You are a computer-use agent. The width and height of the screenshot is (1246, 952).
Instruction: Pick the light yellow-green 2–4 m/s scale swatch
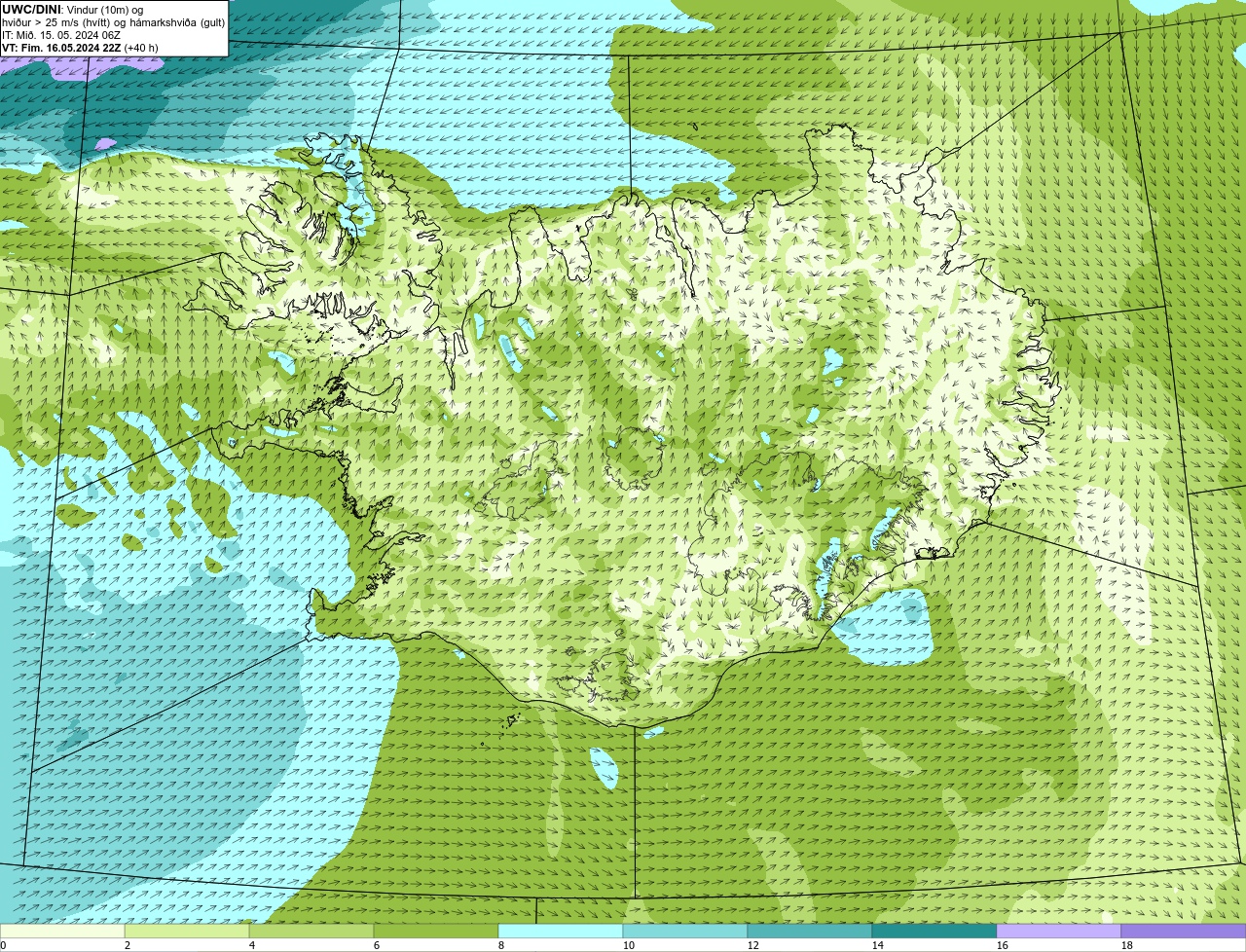pos(187,931)
